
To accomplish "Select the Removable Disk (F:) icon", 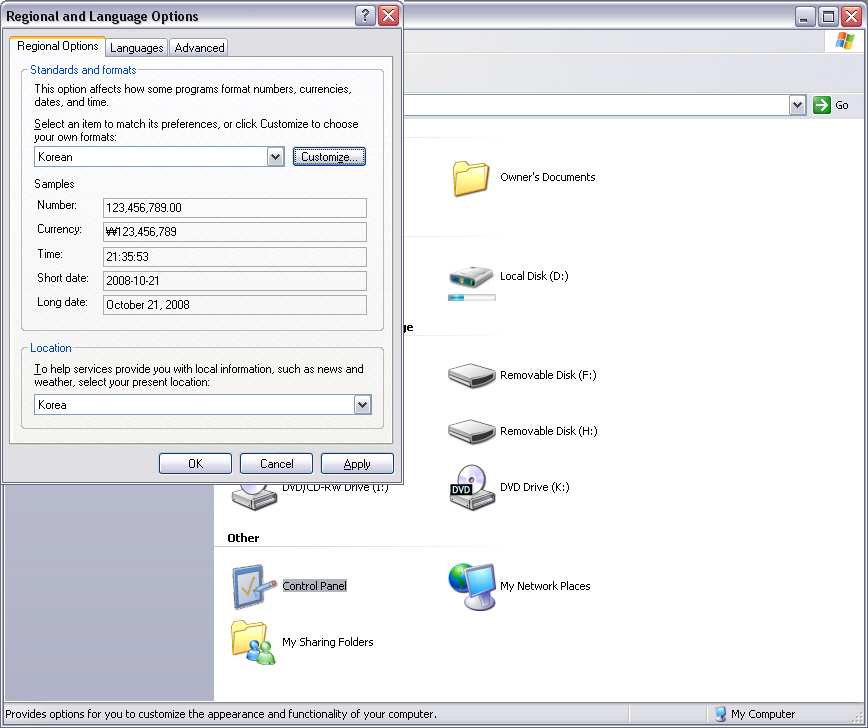I will point(471,376).
